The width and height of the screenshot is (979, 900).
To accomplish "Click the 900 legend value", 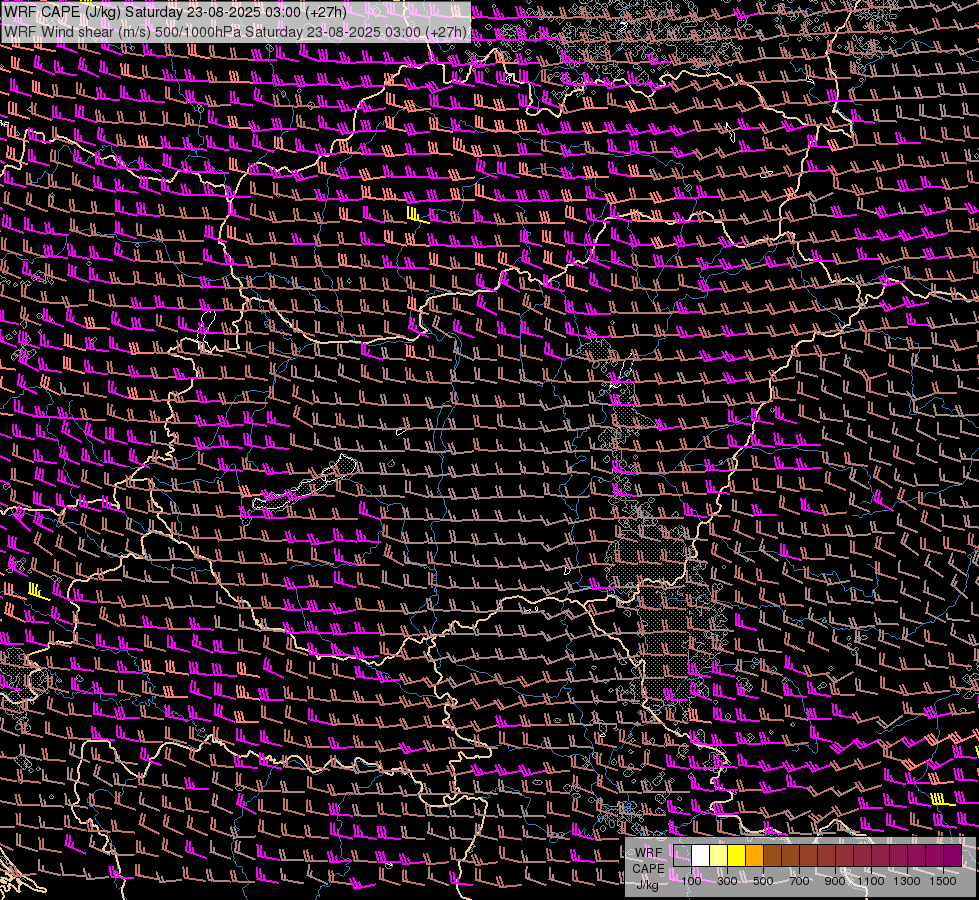I will click(x=835, y=881).
